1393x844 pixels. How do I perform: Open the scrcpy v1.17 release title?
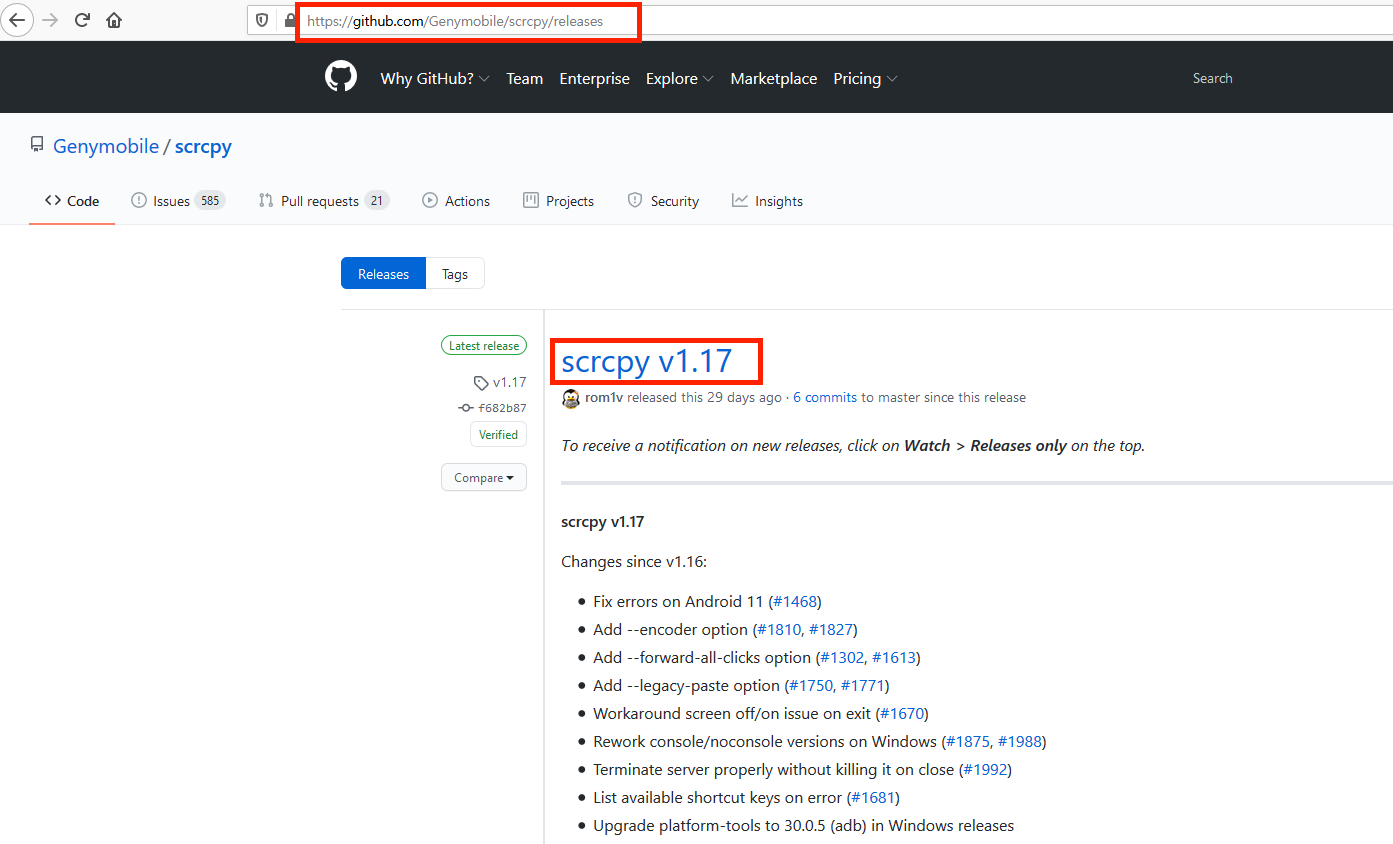tap(647, 361)
